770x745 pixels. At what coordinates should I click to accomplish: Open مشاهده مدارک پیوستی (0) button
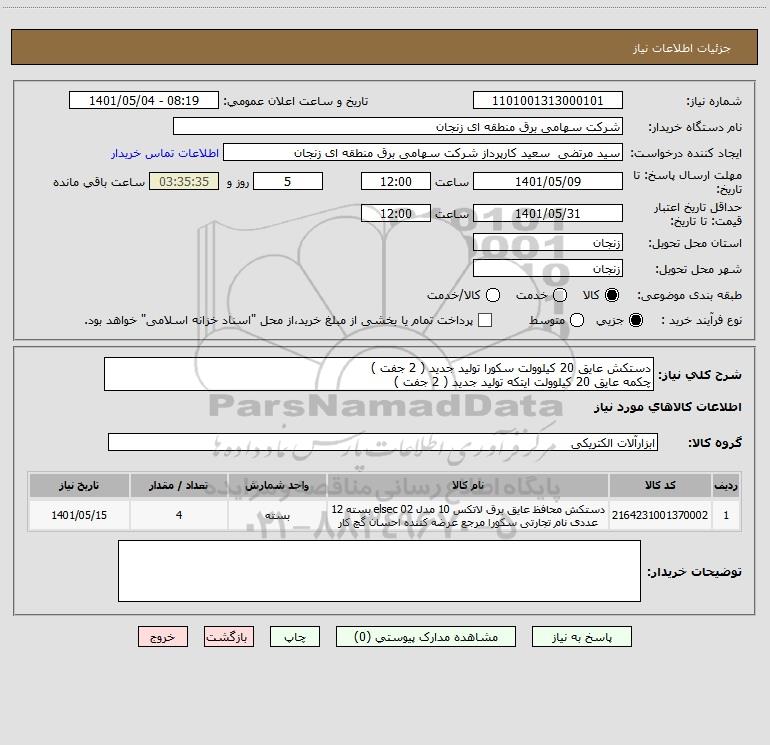pos(426,637)
